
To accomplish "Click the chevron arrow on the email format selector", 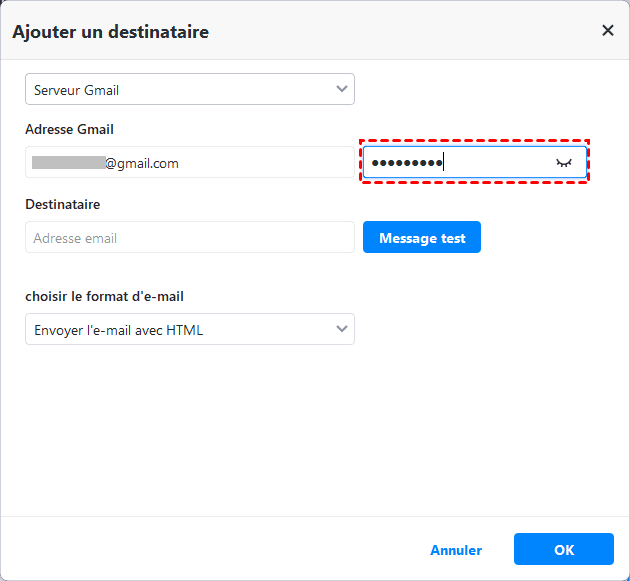I will [x=342, y=328].
